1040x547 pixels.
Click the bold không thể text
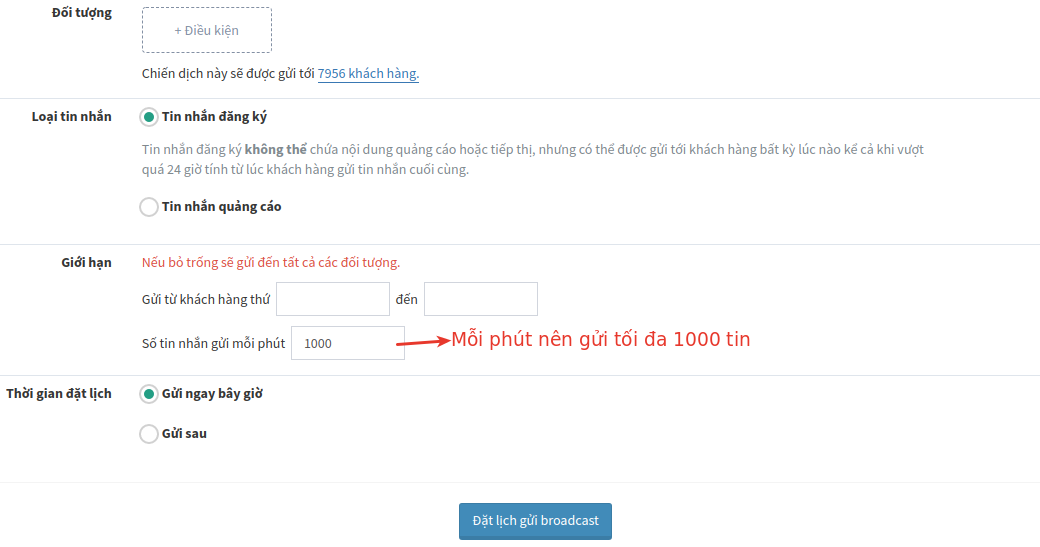click(x=275, y=150)
